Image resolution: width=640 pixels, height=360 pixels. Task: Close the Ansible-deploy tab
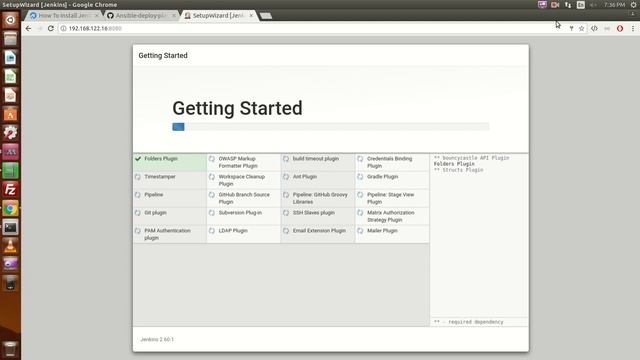coord(173,16)
